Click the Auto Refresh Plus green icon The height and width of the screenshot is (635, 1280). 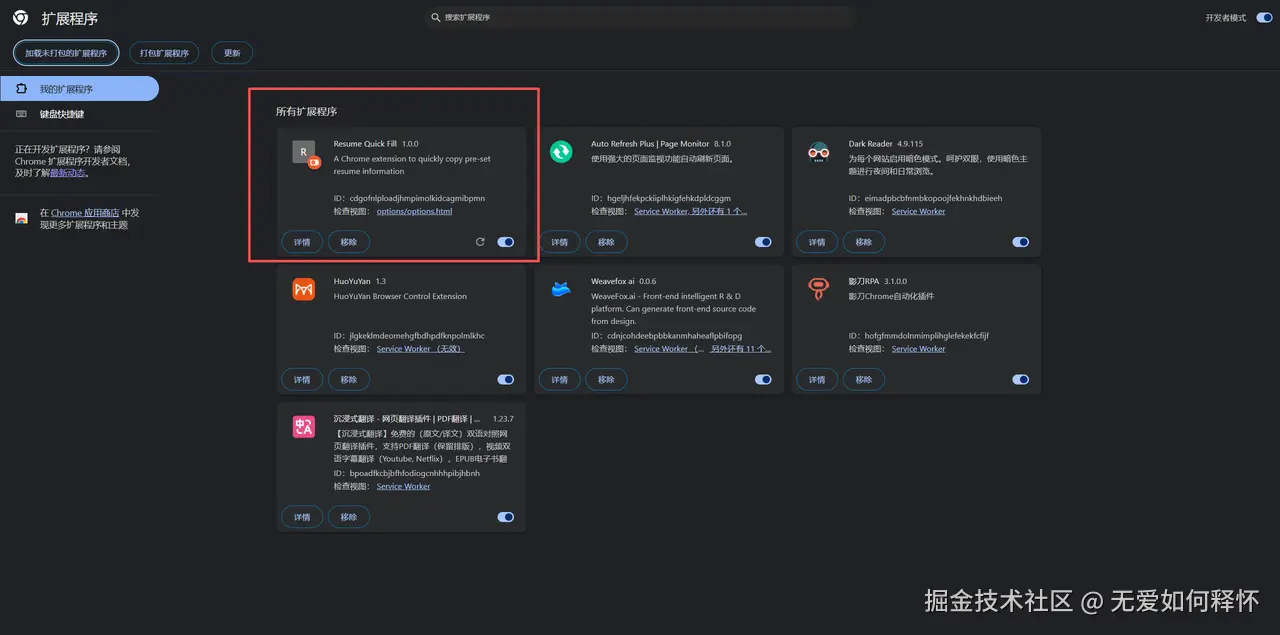tap(561, 152)
